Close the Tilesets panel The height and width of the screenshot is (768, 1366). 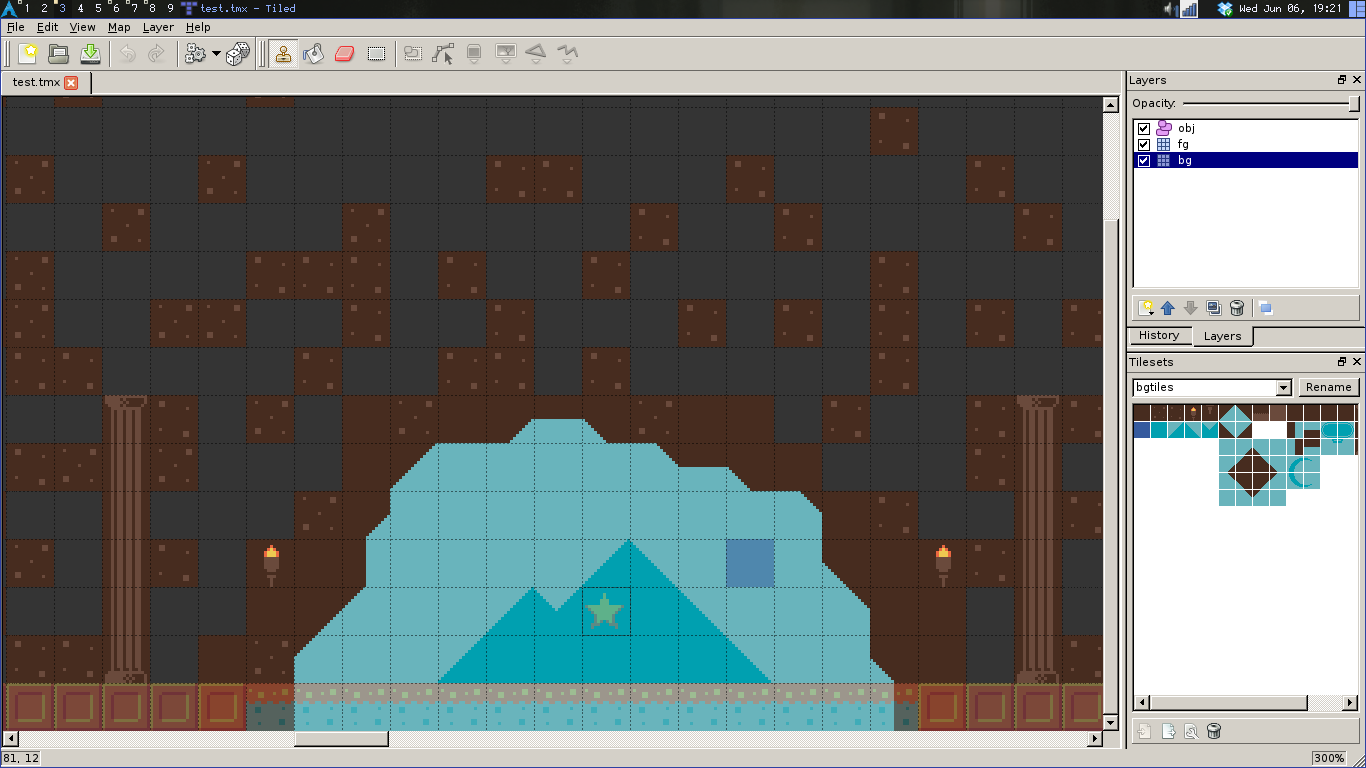click(1357, 362)
